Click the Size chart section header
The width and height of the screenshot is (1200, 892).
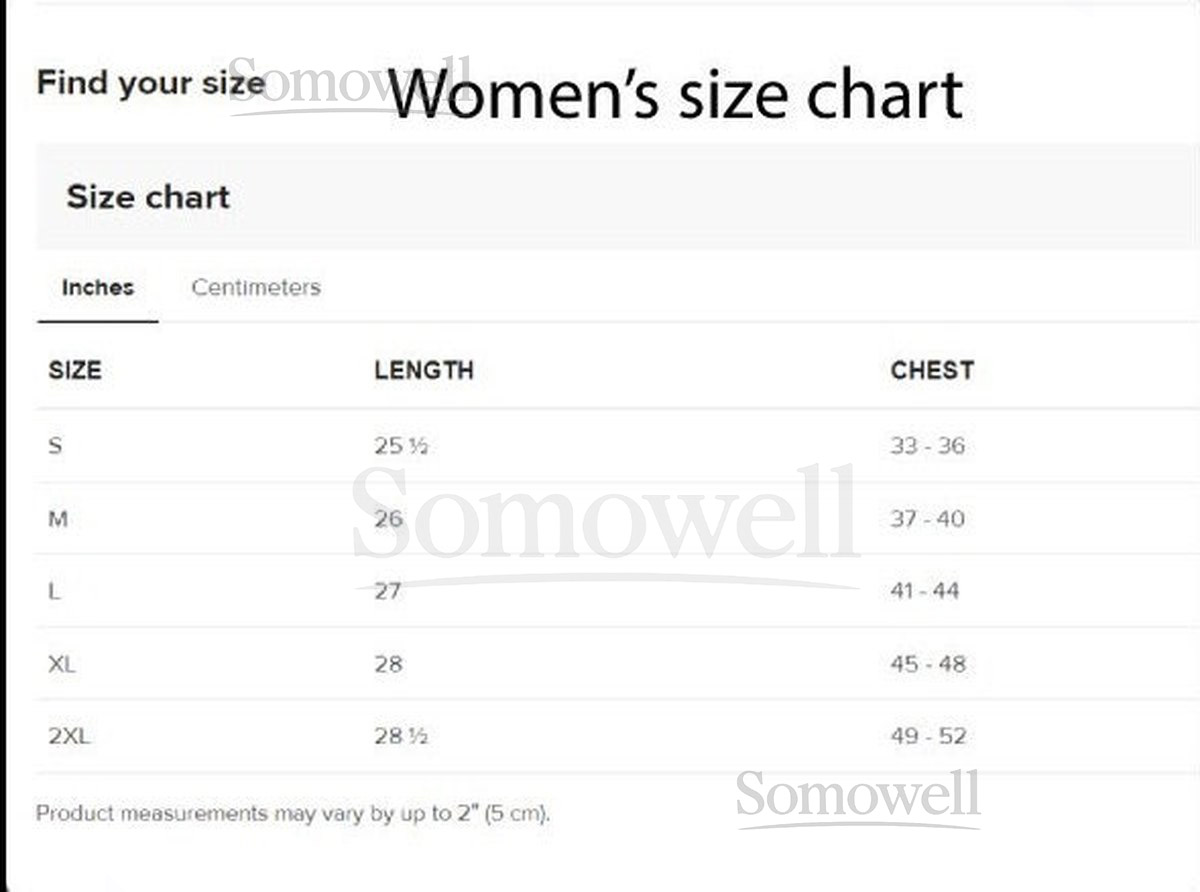148,197
